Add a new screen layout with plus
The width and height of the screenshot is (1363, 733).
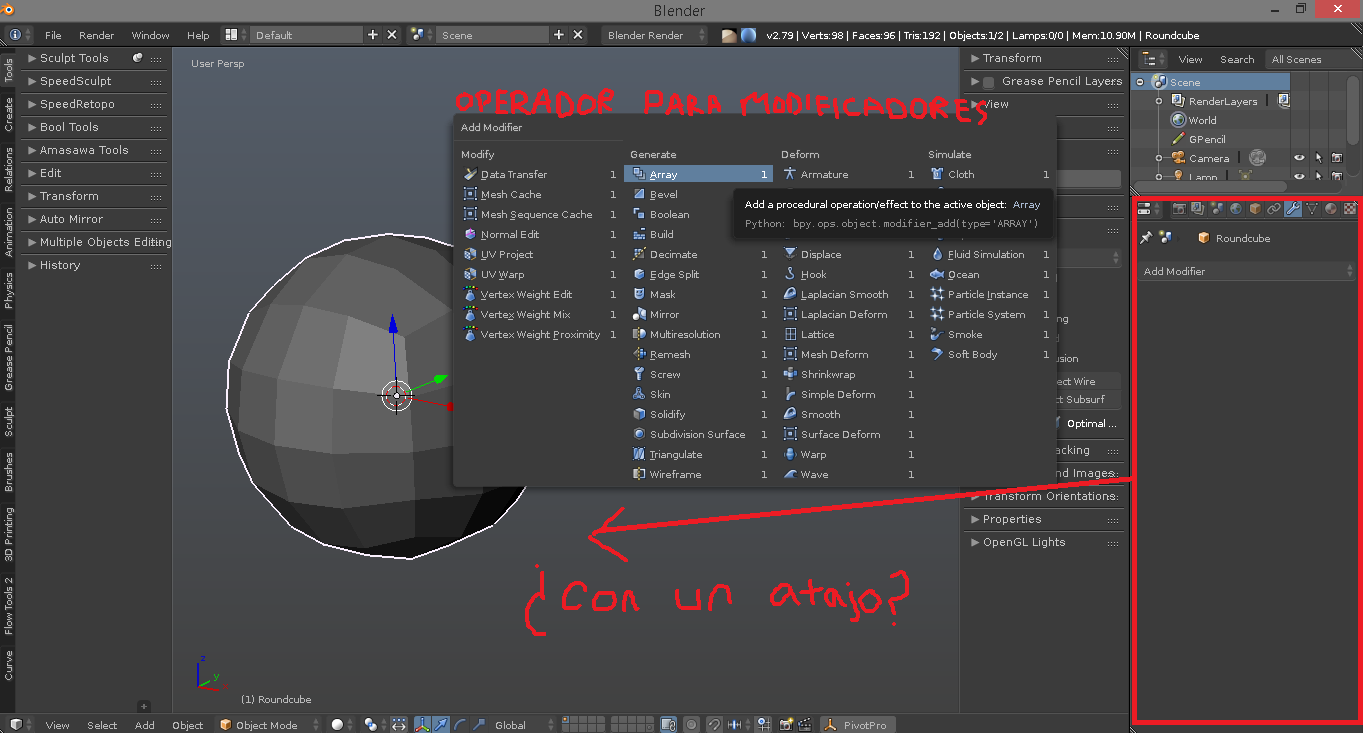(373, 35)
